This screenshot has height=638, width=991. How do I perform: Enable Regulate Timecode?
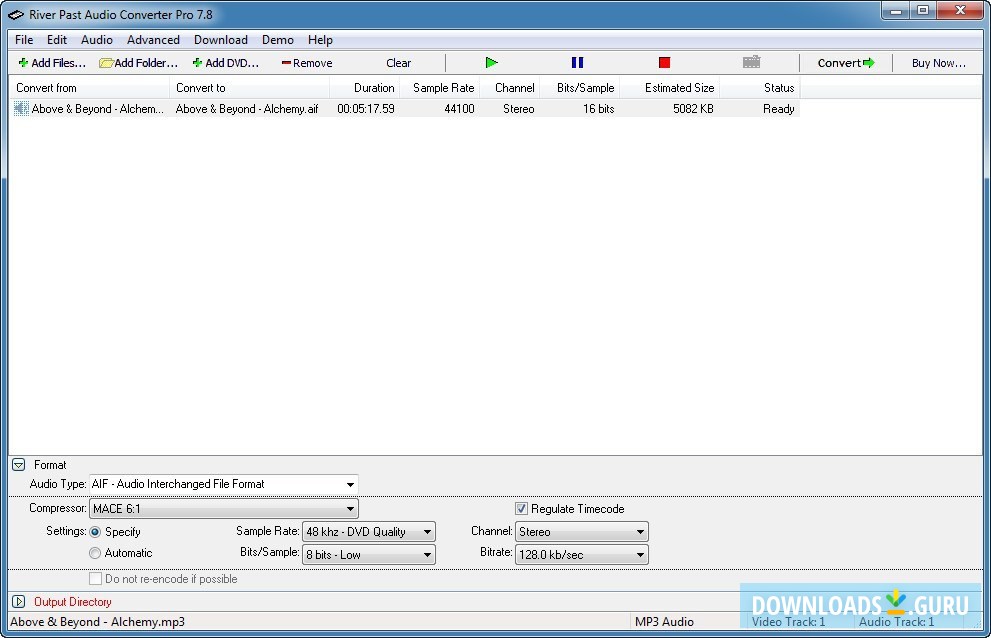(x=521, y=508)
